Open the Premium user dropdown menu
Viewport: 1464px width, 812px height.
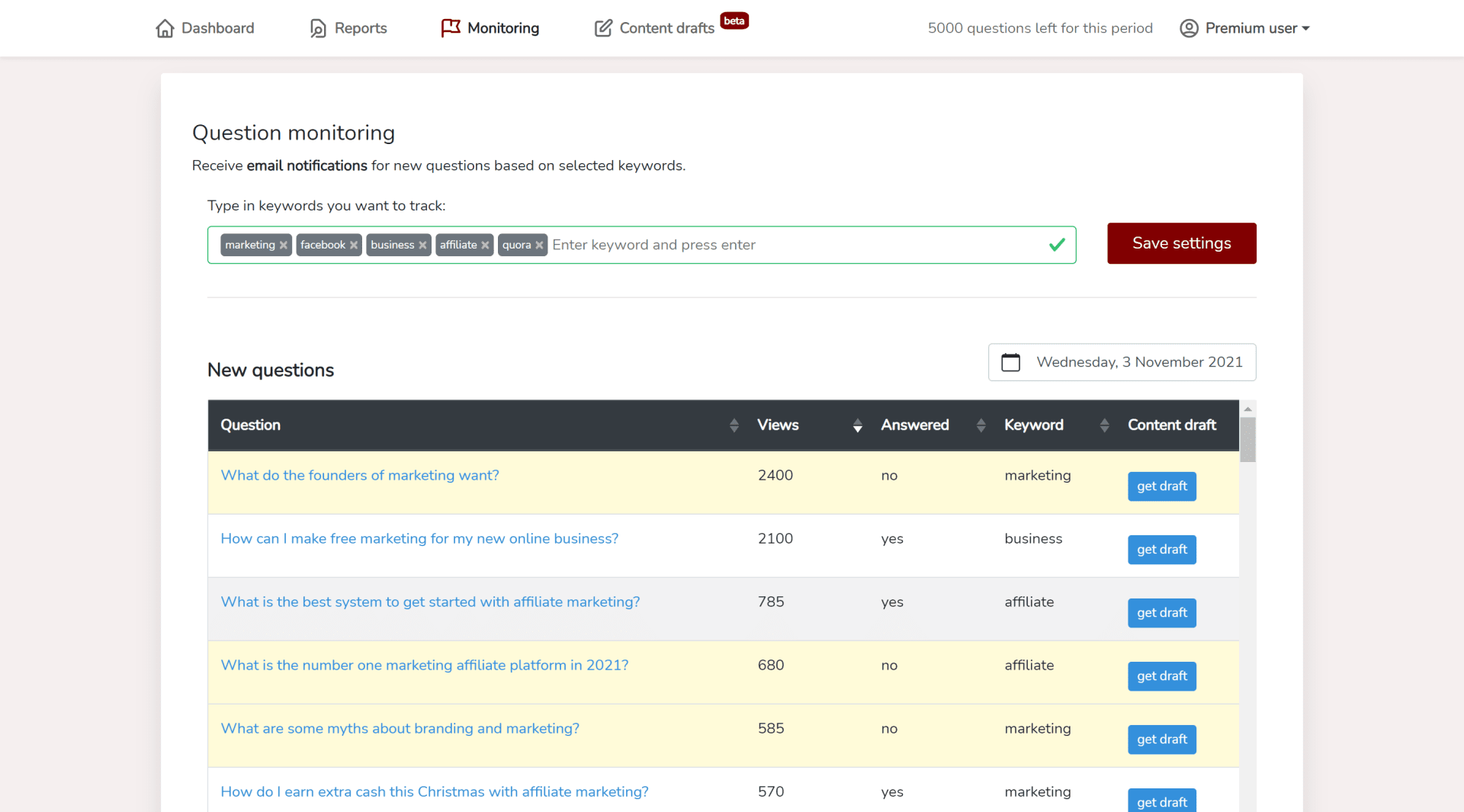1244,28
